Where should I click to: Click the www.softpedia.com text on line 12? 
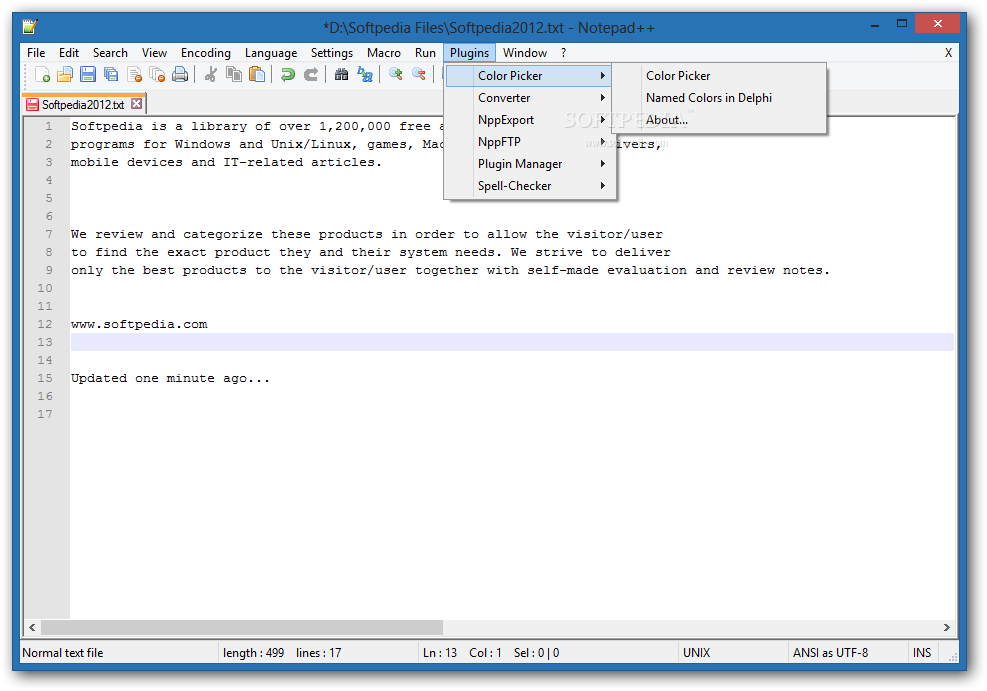[x=139, y=324]
